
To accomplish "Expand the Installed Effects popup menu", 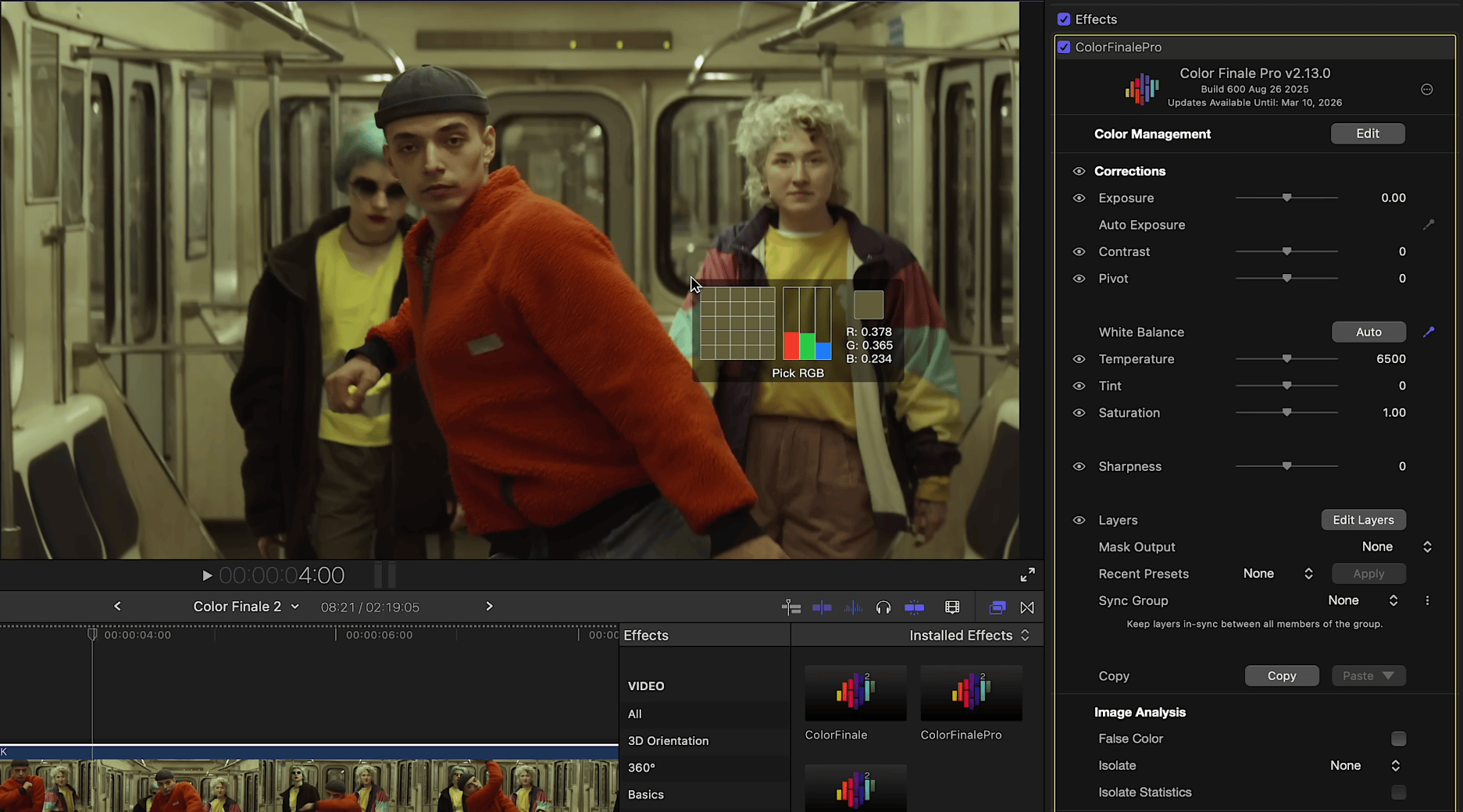I will 969,636.
